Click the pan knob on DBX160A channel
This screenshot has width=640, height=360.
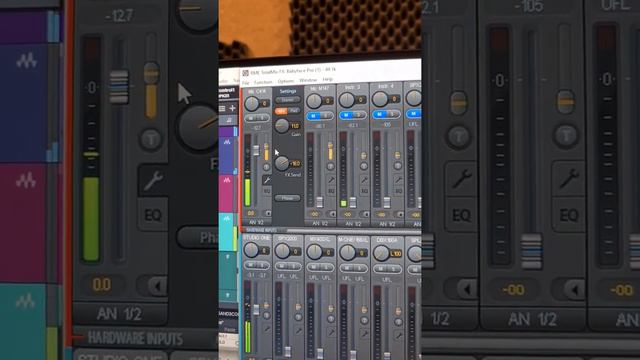pyautogui.click(x=381, y=253)
